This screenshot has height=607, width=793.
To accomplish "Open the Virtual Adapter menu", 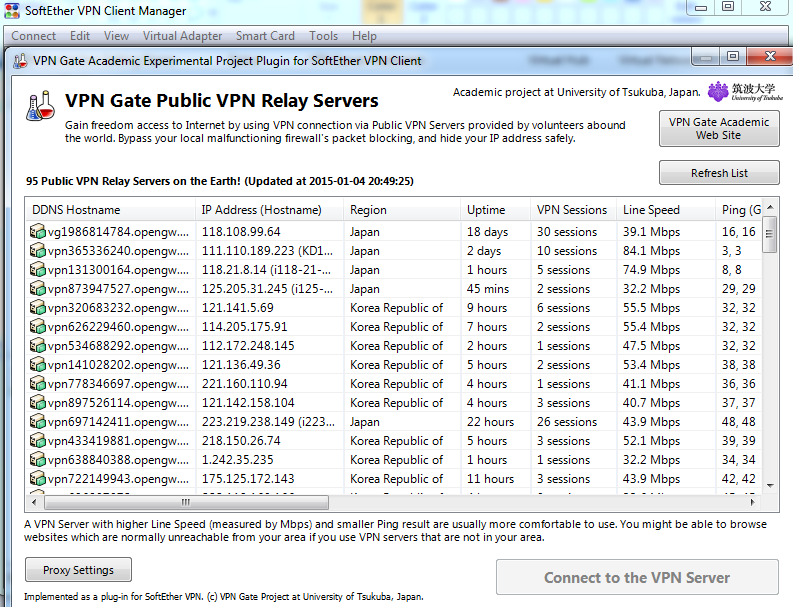I will tap(182, 36).
